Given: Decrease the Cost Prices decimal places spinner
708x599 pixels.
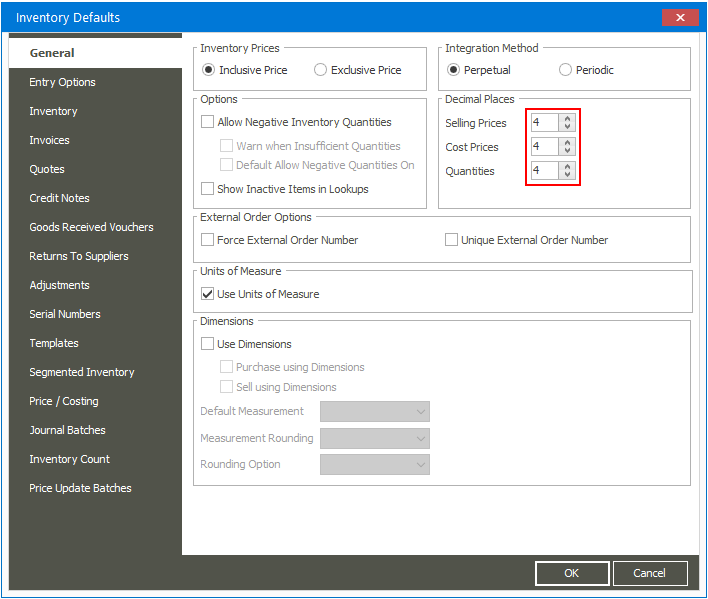Looking at the screenshot, I should coord(567,151).
